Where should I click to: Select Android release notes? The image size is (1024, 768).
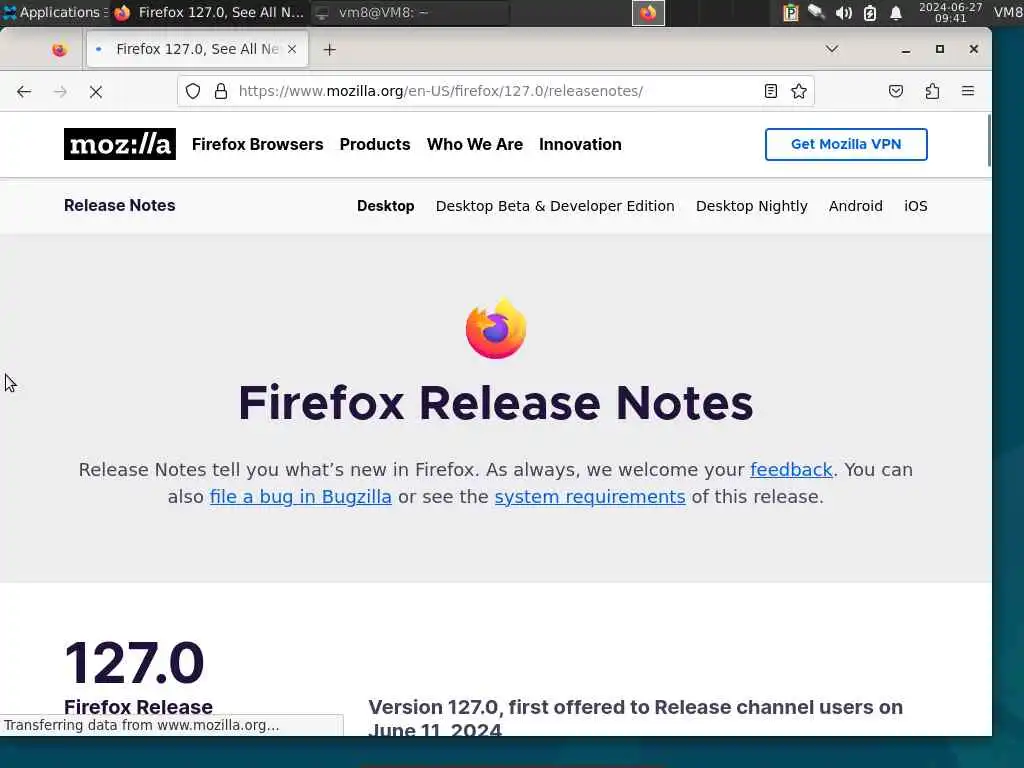click(x=856, y=206)
